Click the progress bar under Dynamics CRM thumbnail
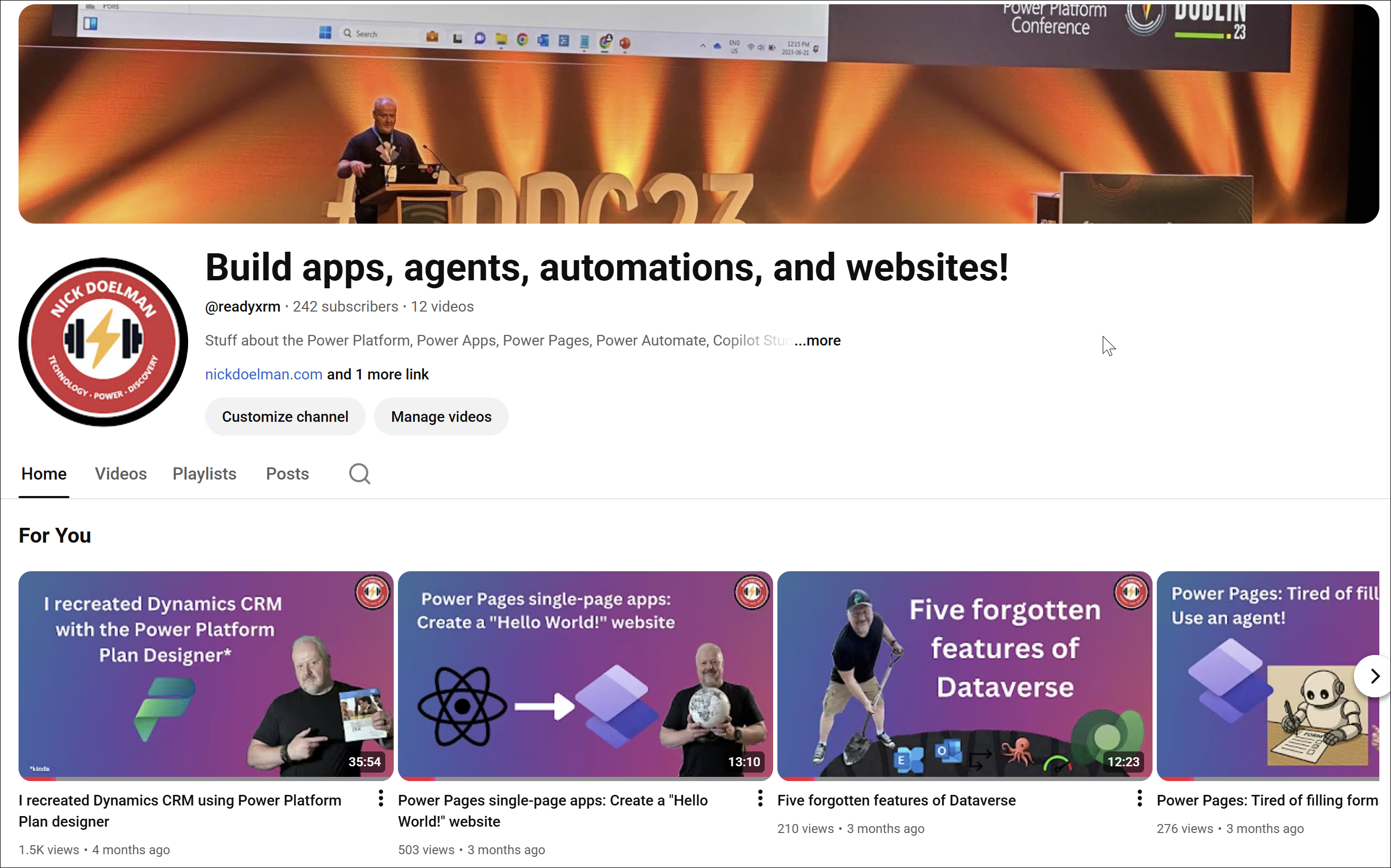1391x868 pixels. pyautogui.click(x=206, y=779)
